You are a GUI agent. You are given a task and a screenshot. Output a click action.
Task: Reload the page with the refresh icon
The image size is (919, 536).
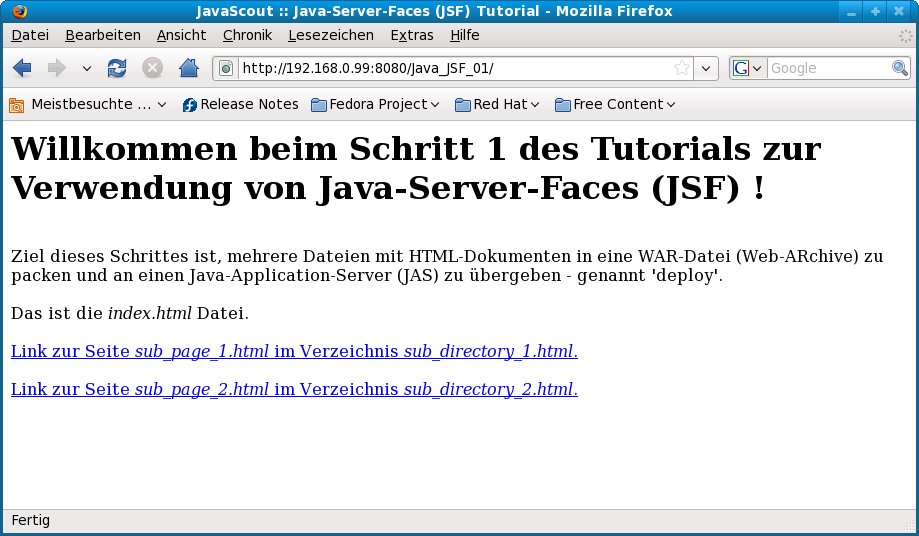click(x=117, y=68)
